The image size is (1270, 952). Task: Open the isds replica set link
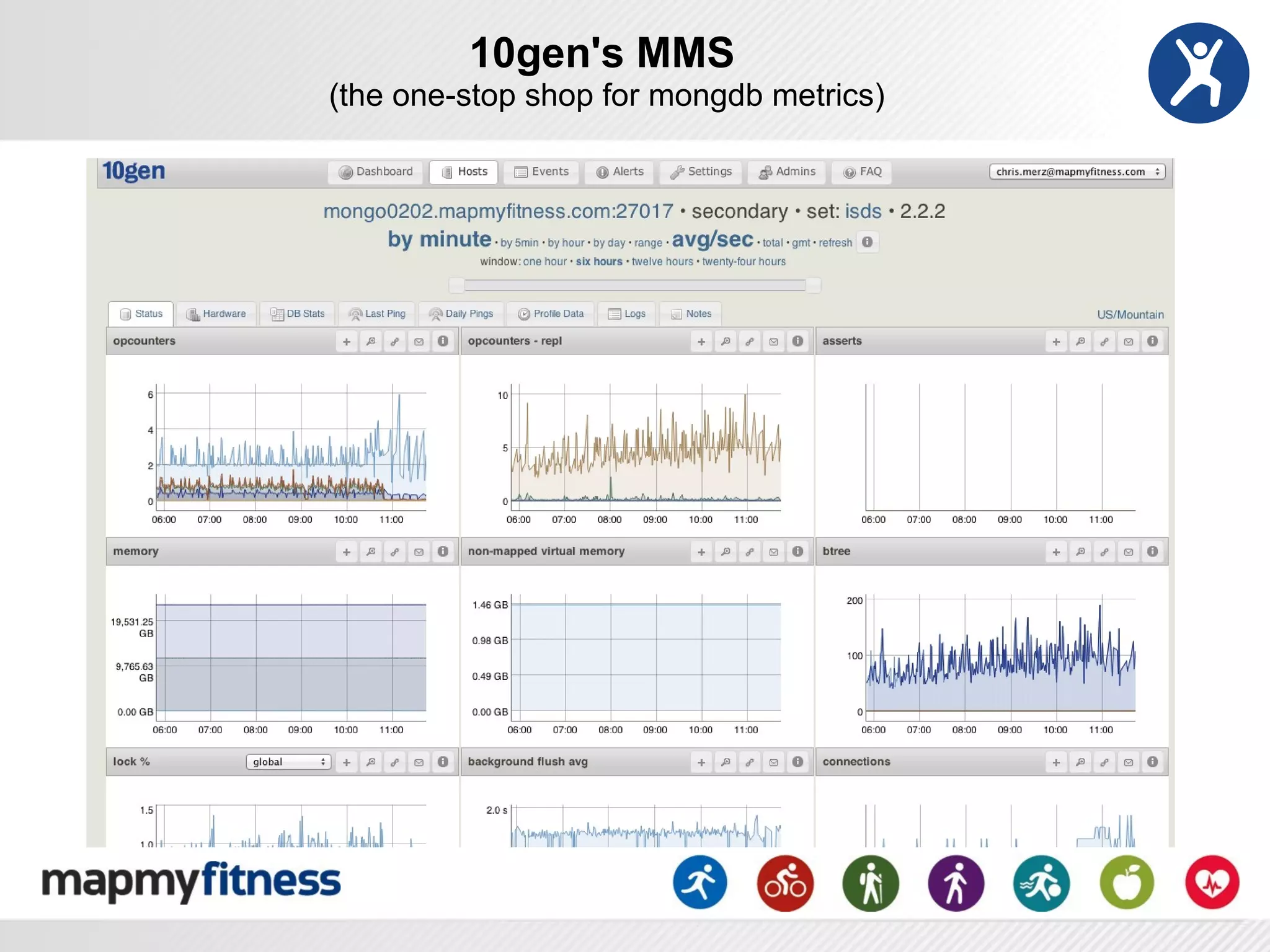(x=863, y=211)
